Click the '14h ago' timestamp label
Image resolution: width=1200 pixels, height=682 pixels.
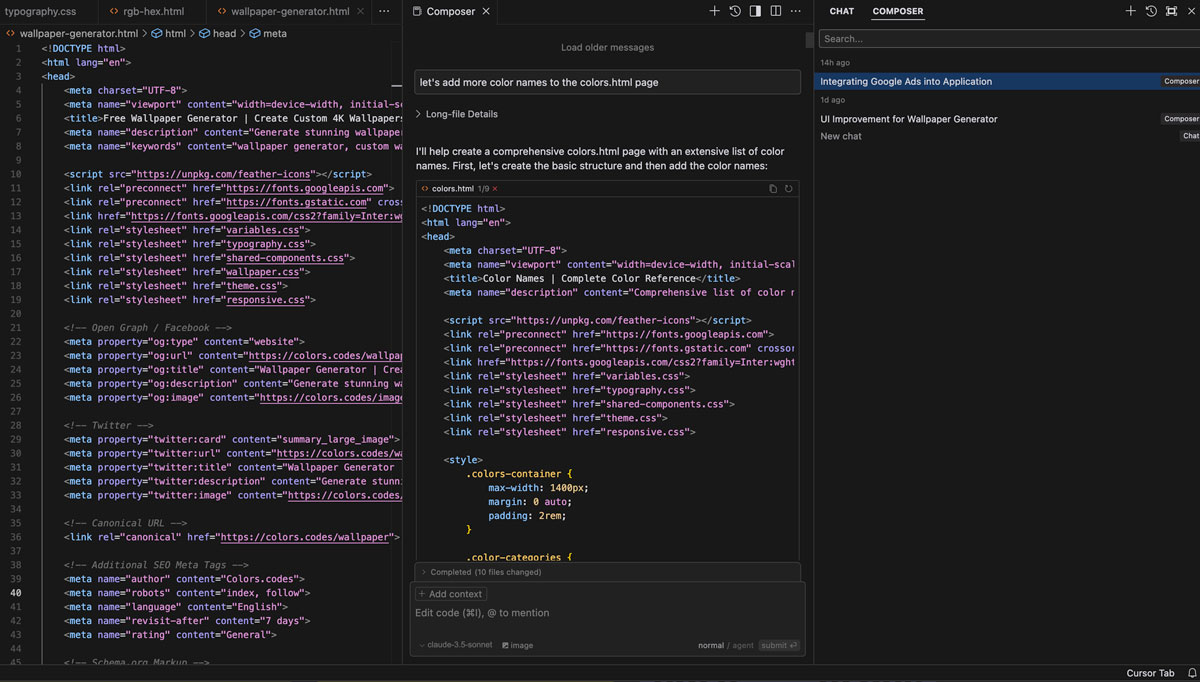coord(835,63)
